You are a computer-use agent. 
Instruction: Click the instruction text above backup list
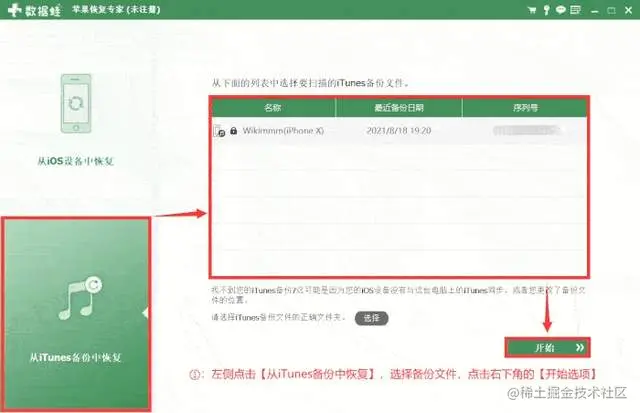310,83
